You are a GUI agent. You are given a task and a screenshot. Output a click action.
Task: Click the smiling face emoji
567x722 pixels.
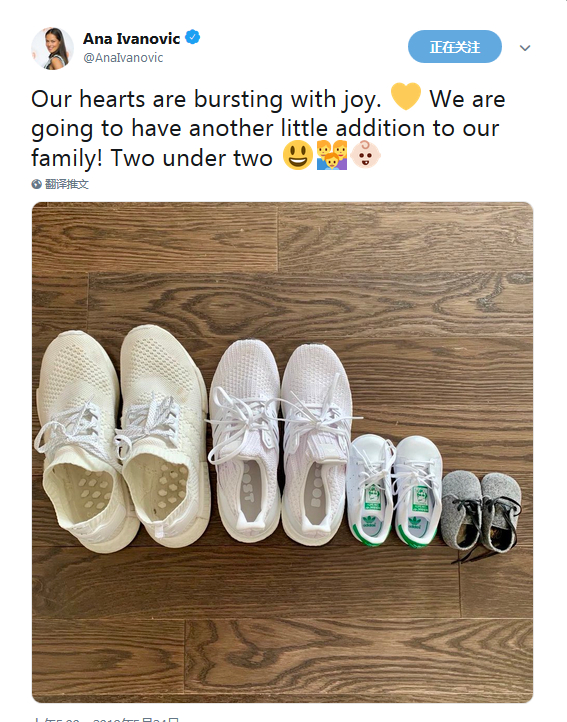[298, 155]
